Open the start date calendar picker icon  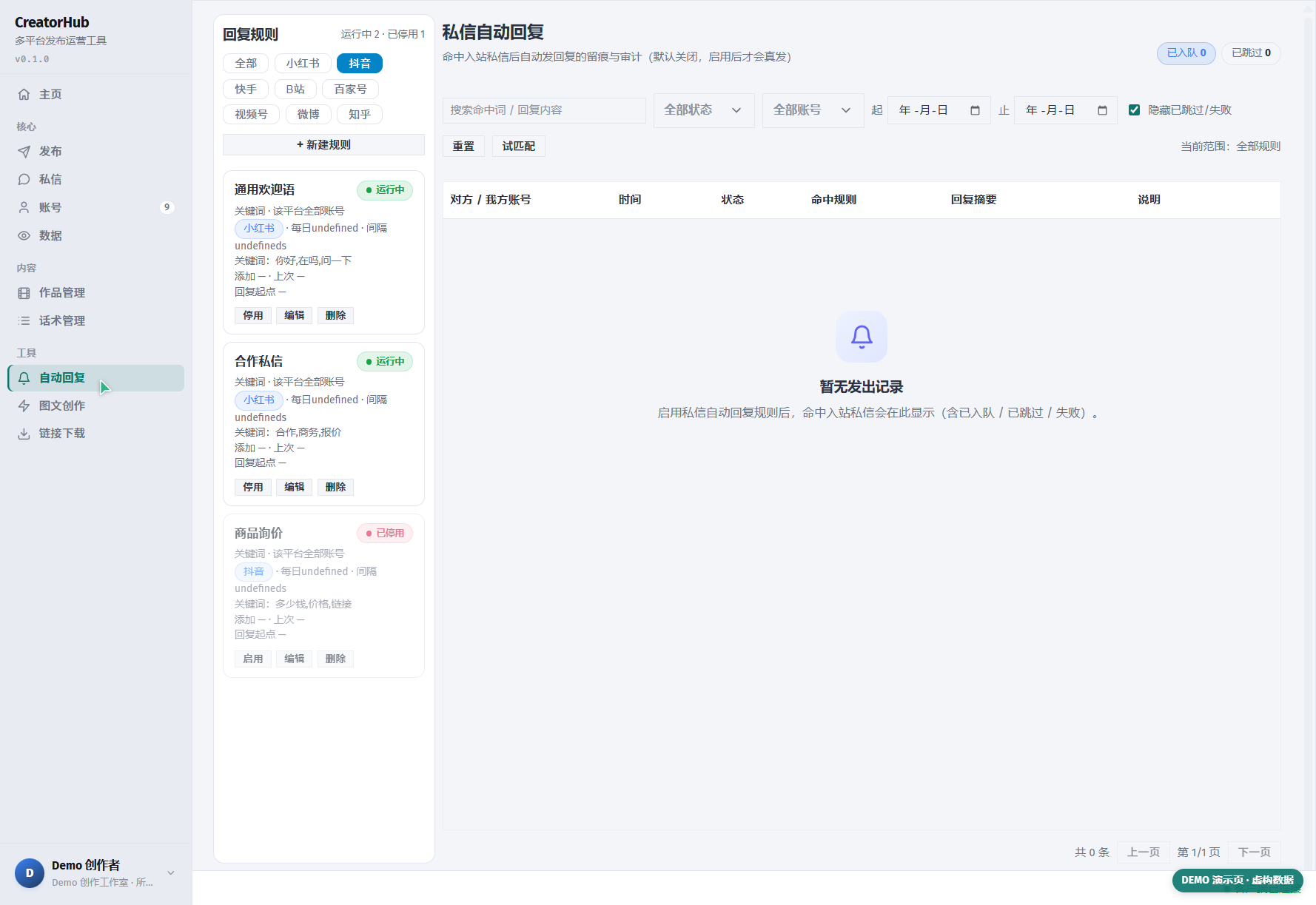tap(975, 110)
